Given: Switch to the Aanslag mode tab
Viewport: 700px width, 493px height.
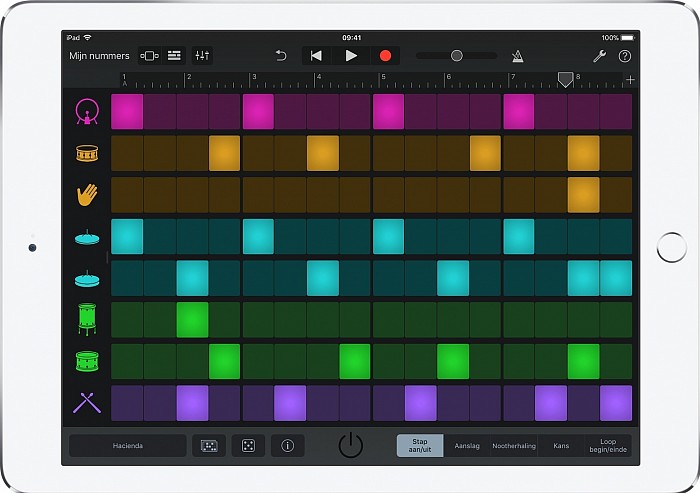Looking at the screenshot, I should point(467,445).
